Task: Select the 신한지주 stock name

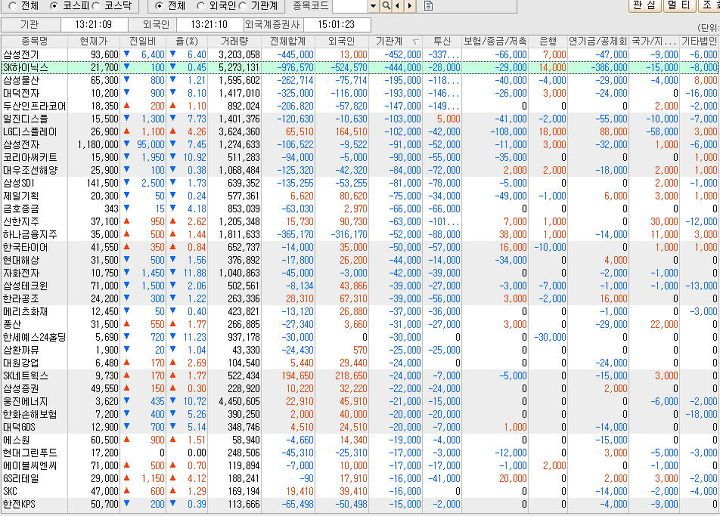Action: tap(21, 222)
